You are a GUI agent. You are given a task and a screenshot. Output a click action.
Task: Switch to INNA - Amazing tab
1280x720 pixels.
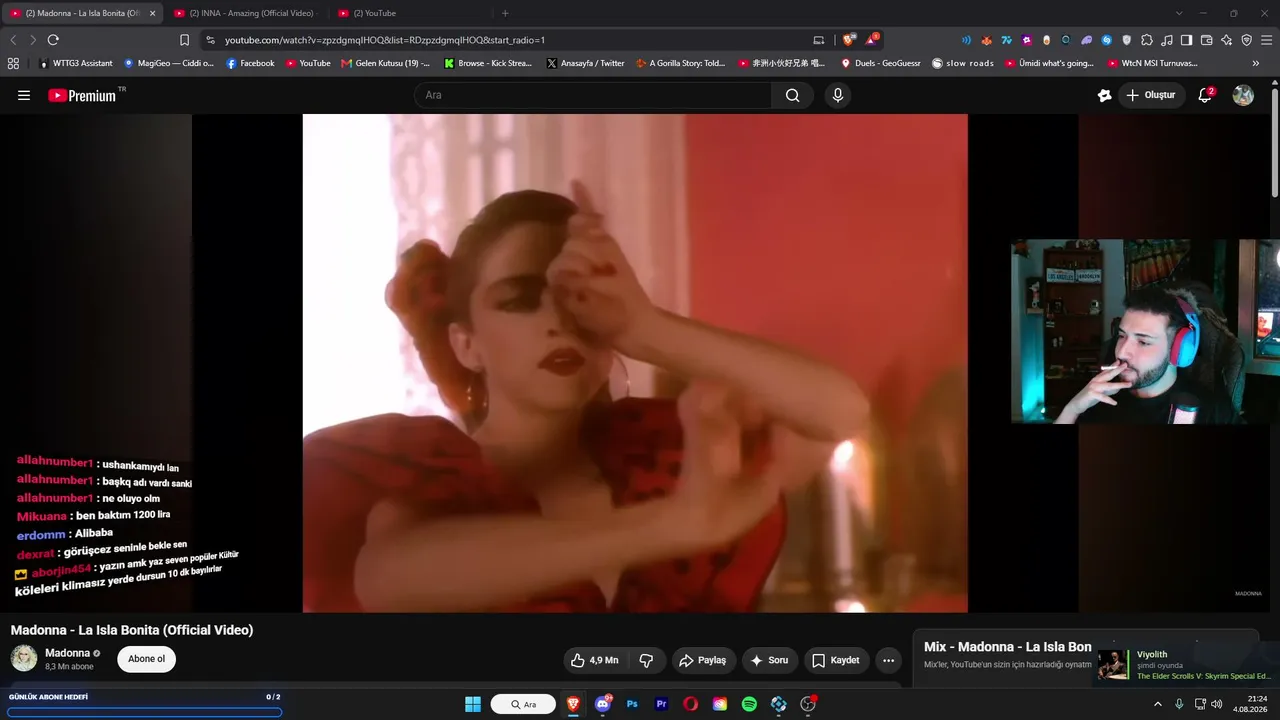tap(244, 13)
